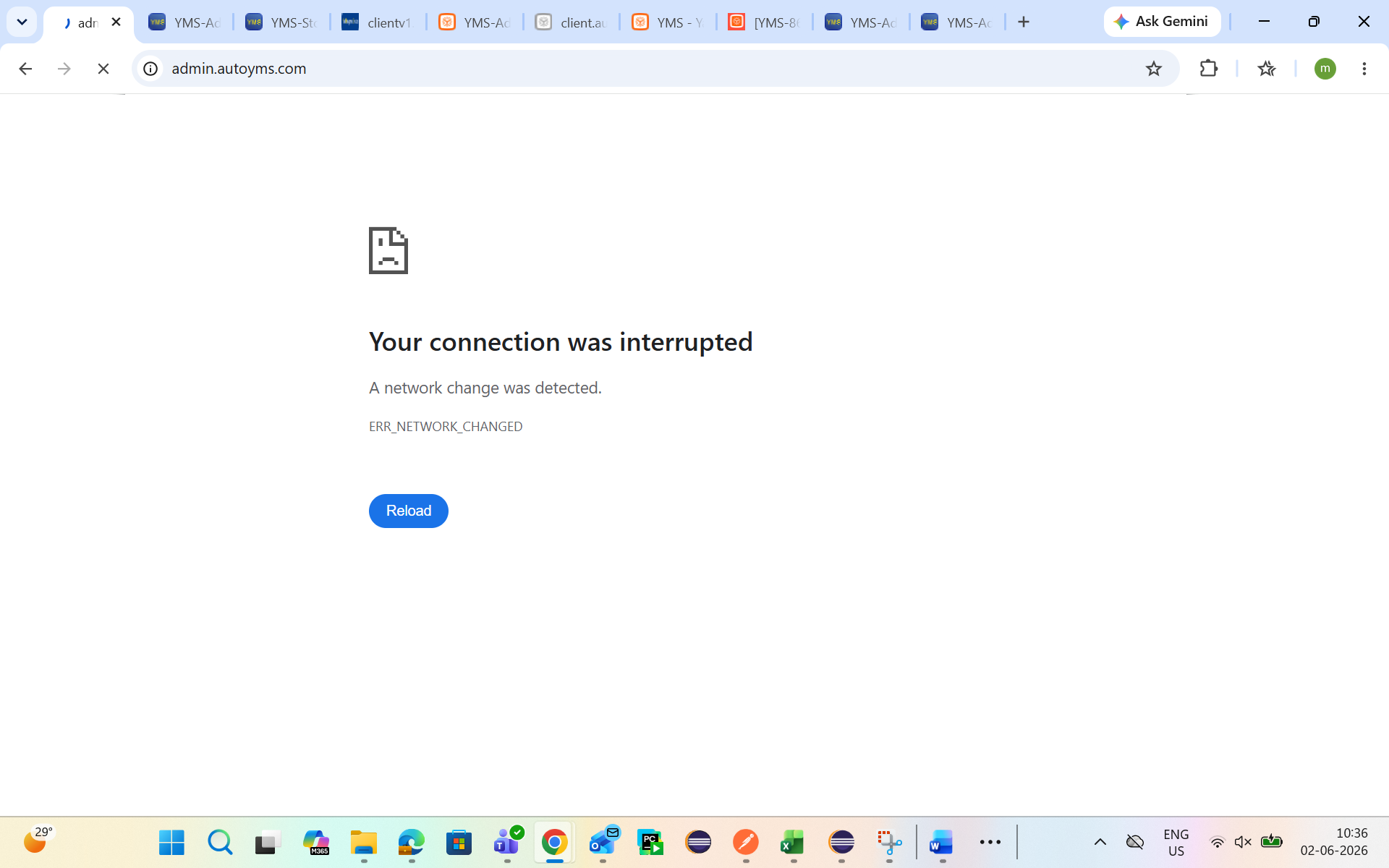Go back to previous page

click(25, 69)
